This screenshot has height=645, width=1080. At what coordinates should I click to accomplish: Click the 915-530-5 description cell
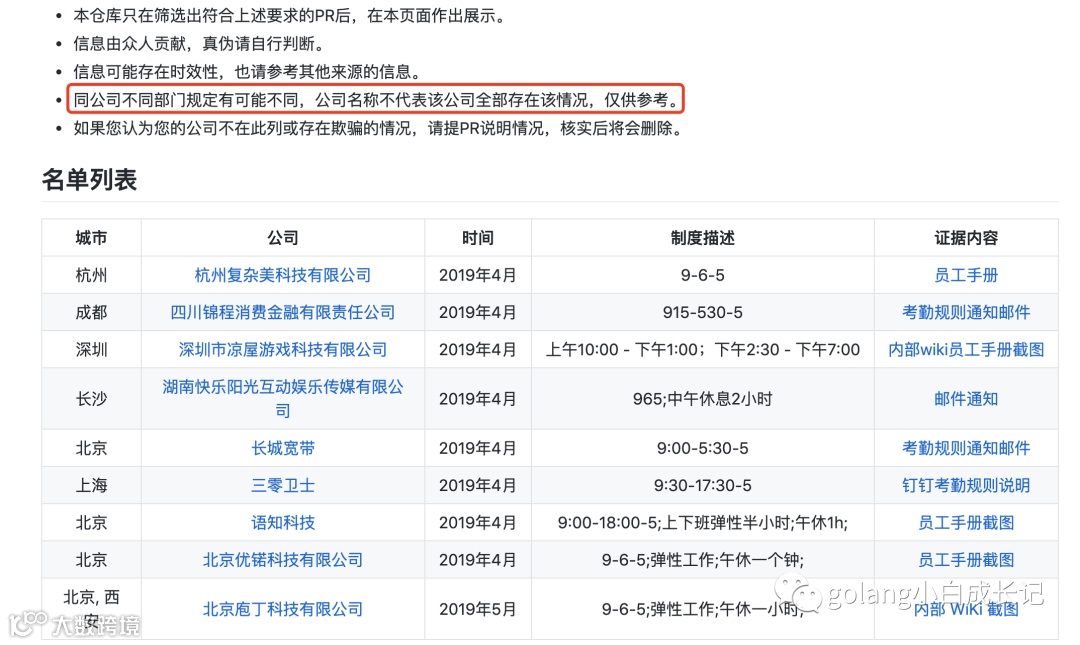(x=703, y=313)
